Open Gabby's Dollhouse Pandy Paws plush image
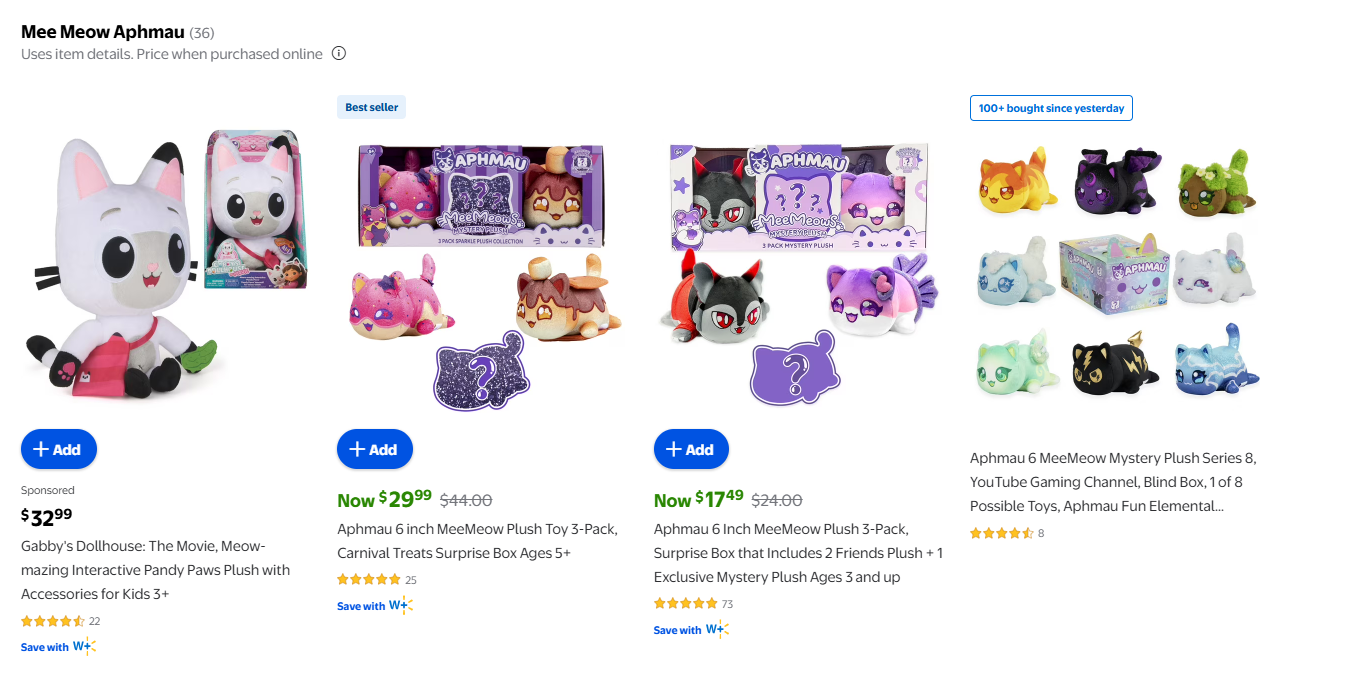 165,265
